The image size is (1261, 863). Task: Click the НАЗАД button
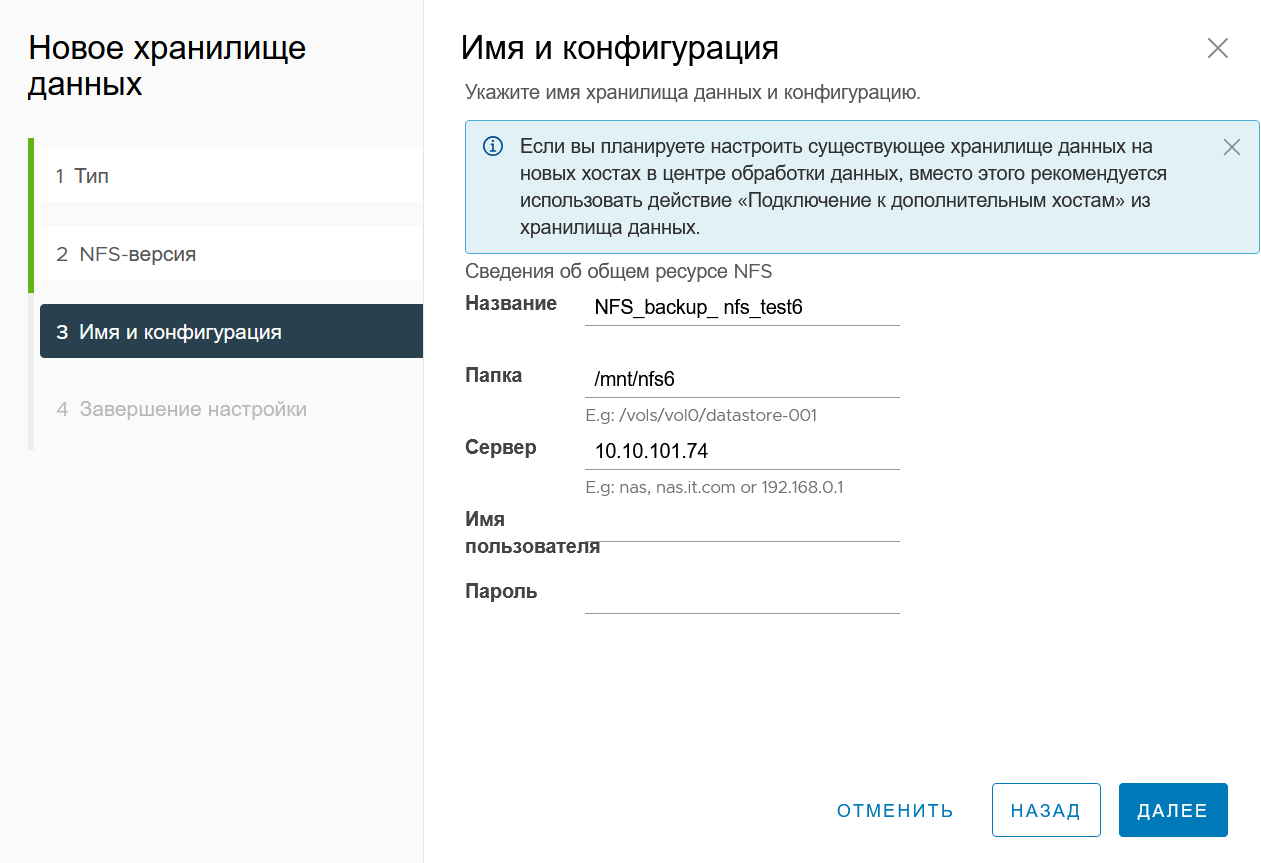coord(1046,810)
